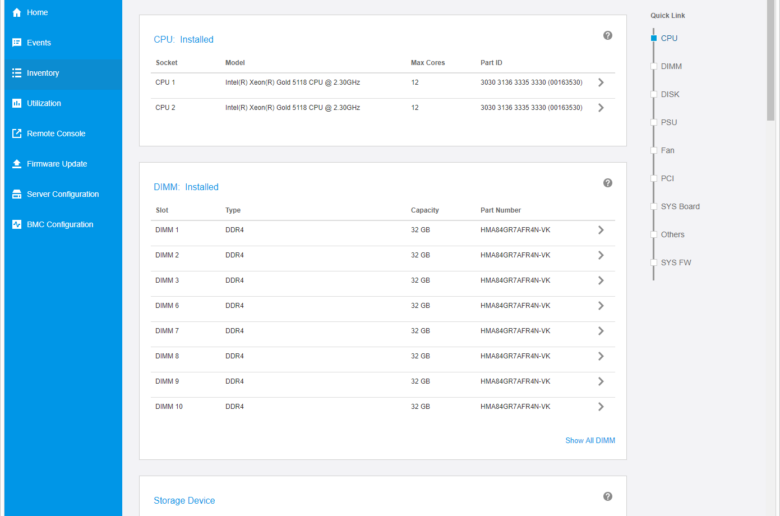Open the Events icon in sidebar
This screenshot has height=516, width=780.
click(16, 43)
